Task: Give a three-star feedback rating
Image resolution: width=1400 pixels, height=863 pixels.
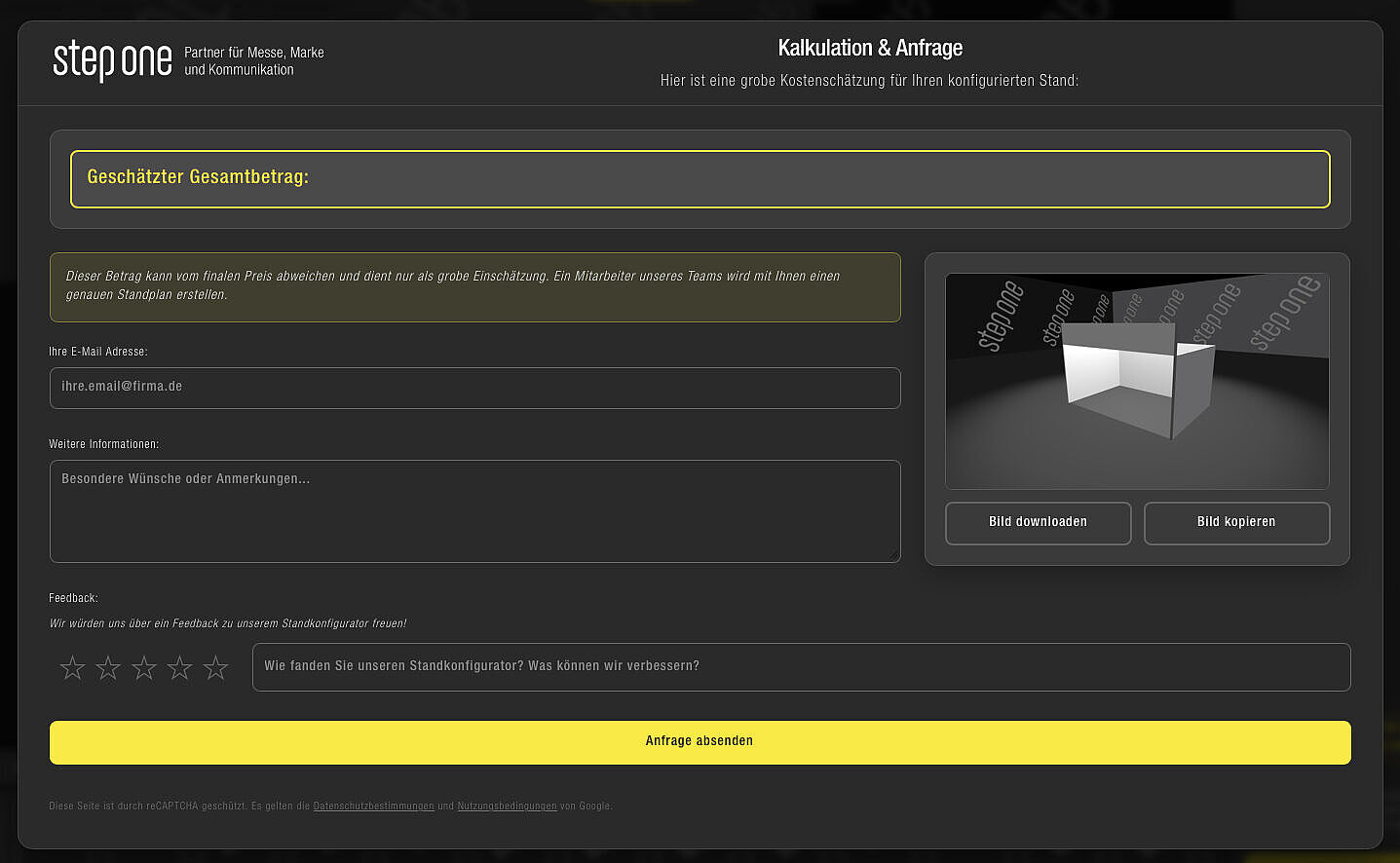Action: click(144, 667)
